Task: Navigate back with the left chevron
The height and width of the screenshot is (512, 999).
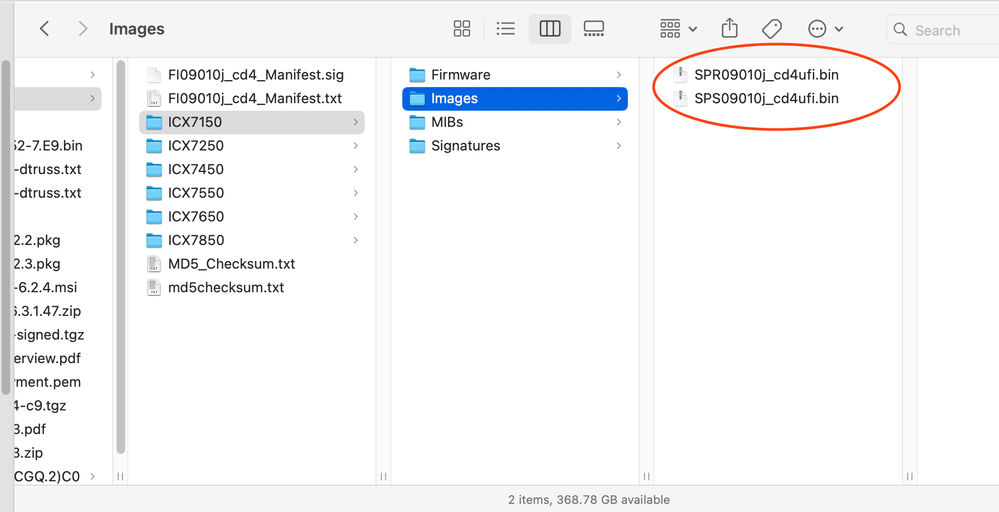Action: click(x=44, y=29)
